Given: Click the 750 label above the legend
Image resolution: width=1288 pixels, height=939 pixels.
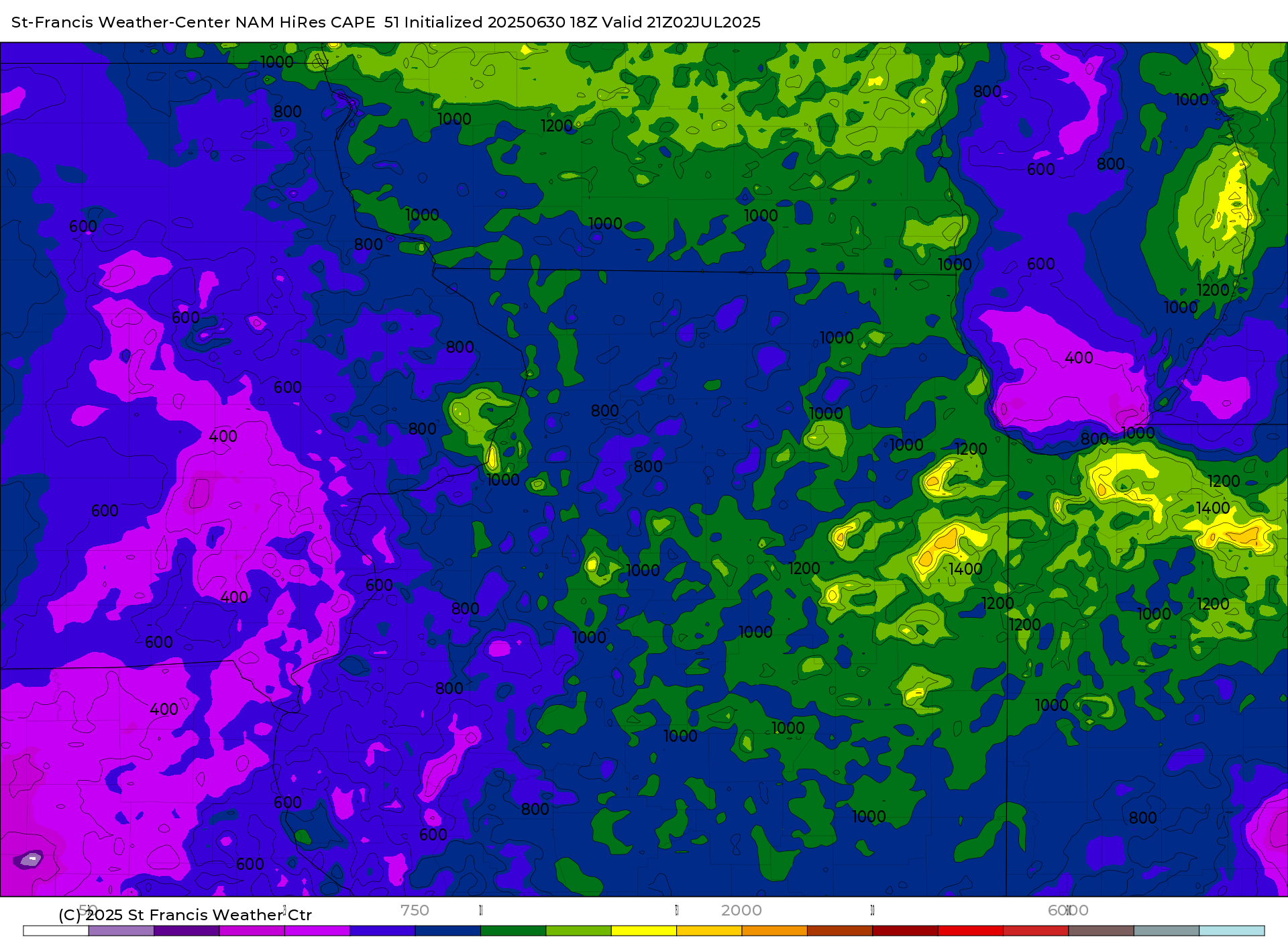Looking at the screenshot, I should coord(415,910).
